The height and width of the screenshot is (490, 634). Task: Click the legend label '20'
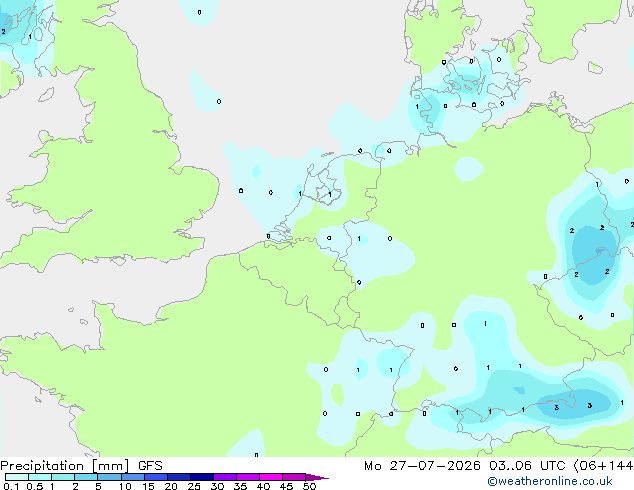point(171,486)
